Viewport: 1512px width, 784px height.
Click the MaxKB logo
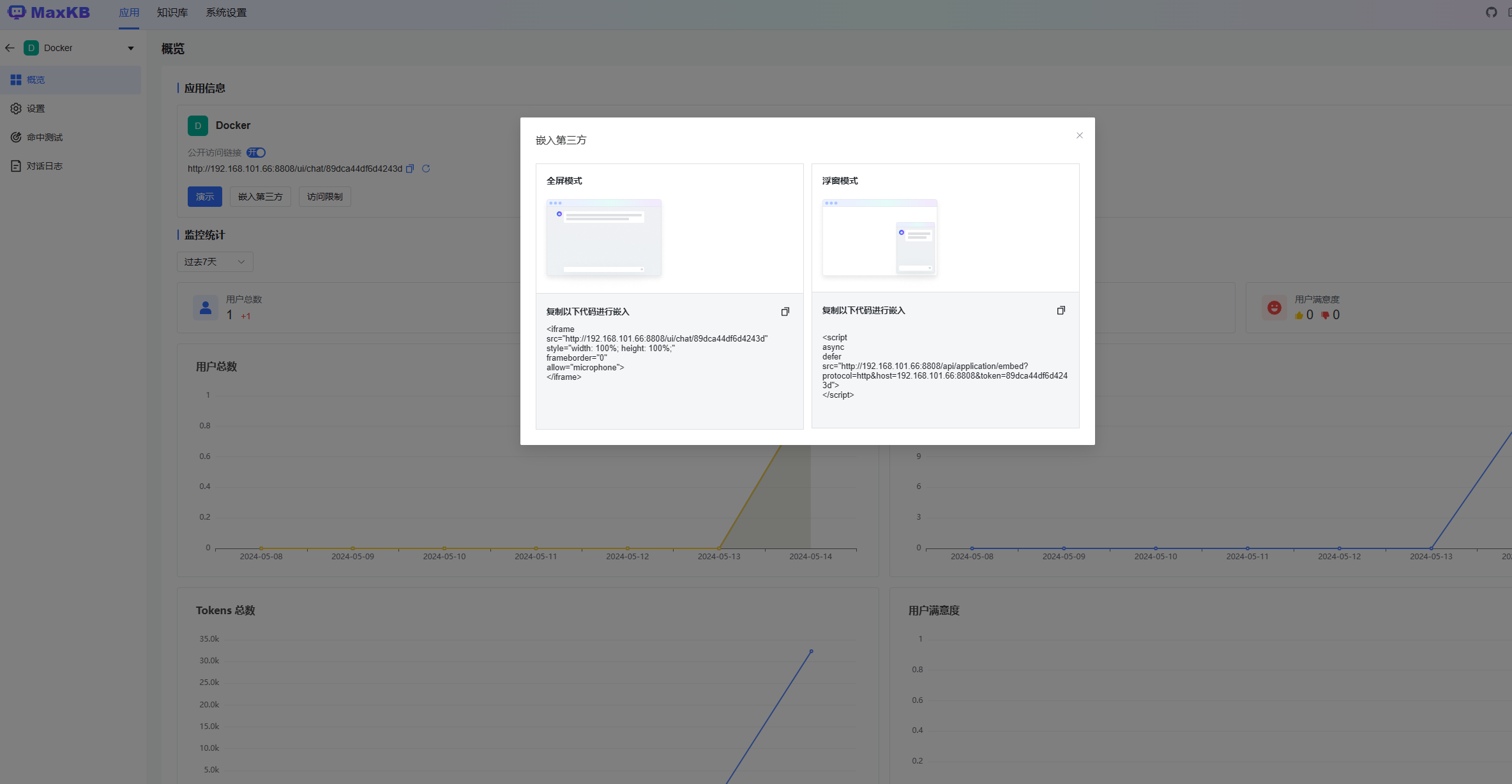pyautogui.click(x=49, y=12)
